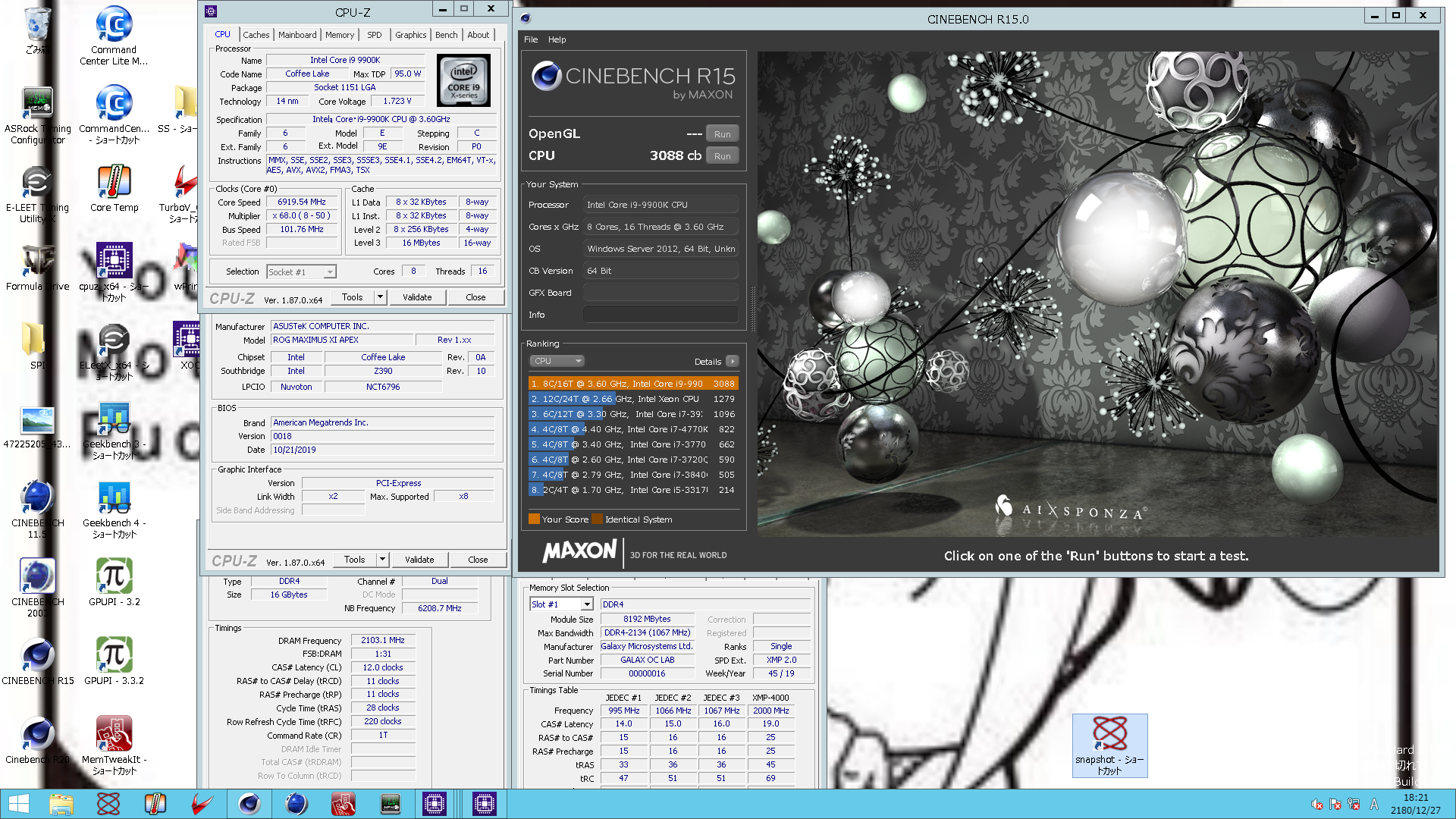Run the OpenGL test in Cinebench
This screenshot has height=819, width=1456.
click(x=722, y=134)
